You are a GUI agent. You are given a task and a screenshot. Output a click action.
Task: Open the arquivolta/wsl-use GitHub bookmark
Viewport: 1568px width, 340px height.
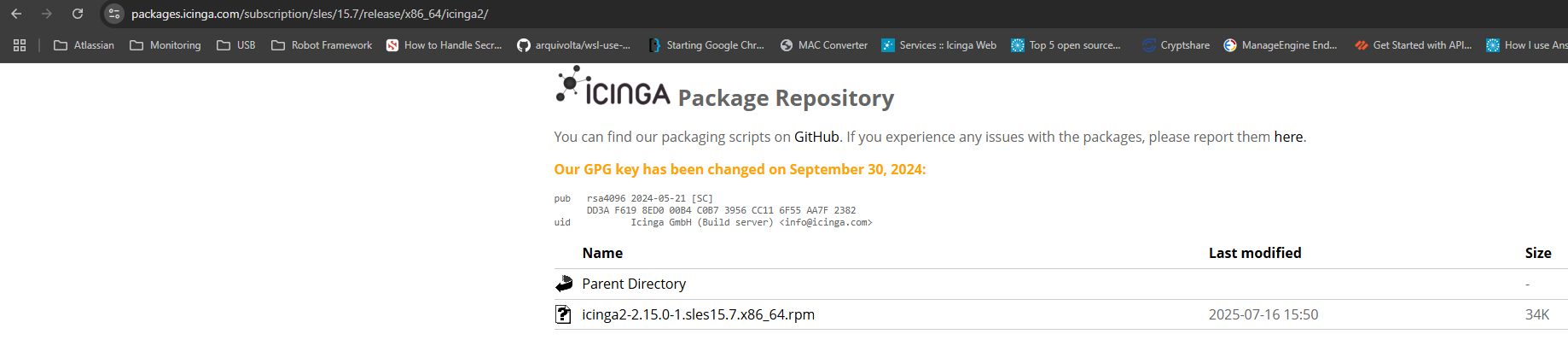point(574,45)
